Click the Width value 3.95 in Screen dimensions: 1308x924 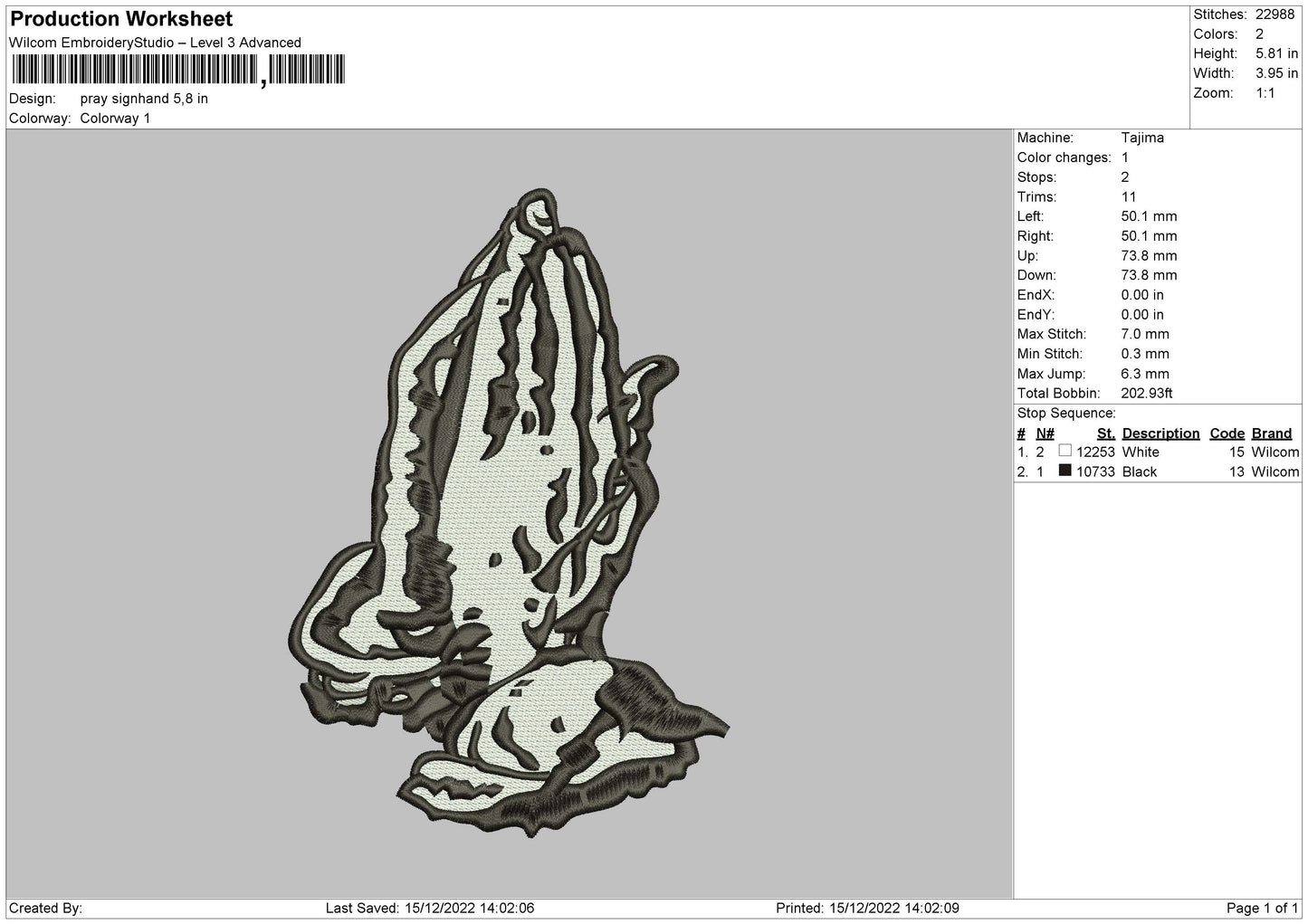(1276, 73)
